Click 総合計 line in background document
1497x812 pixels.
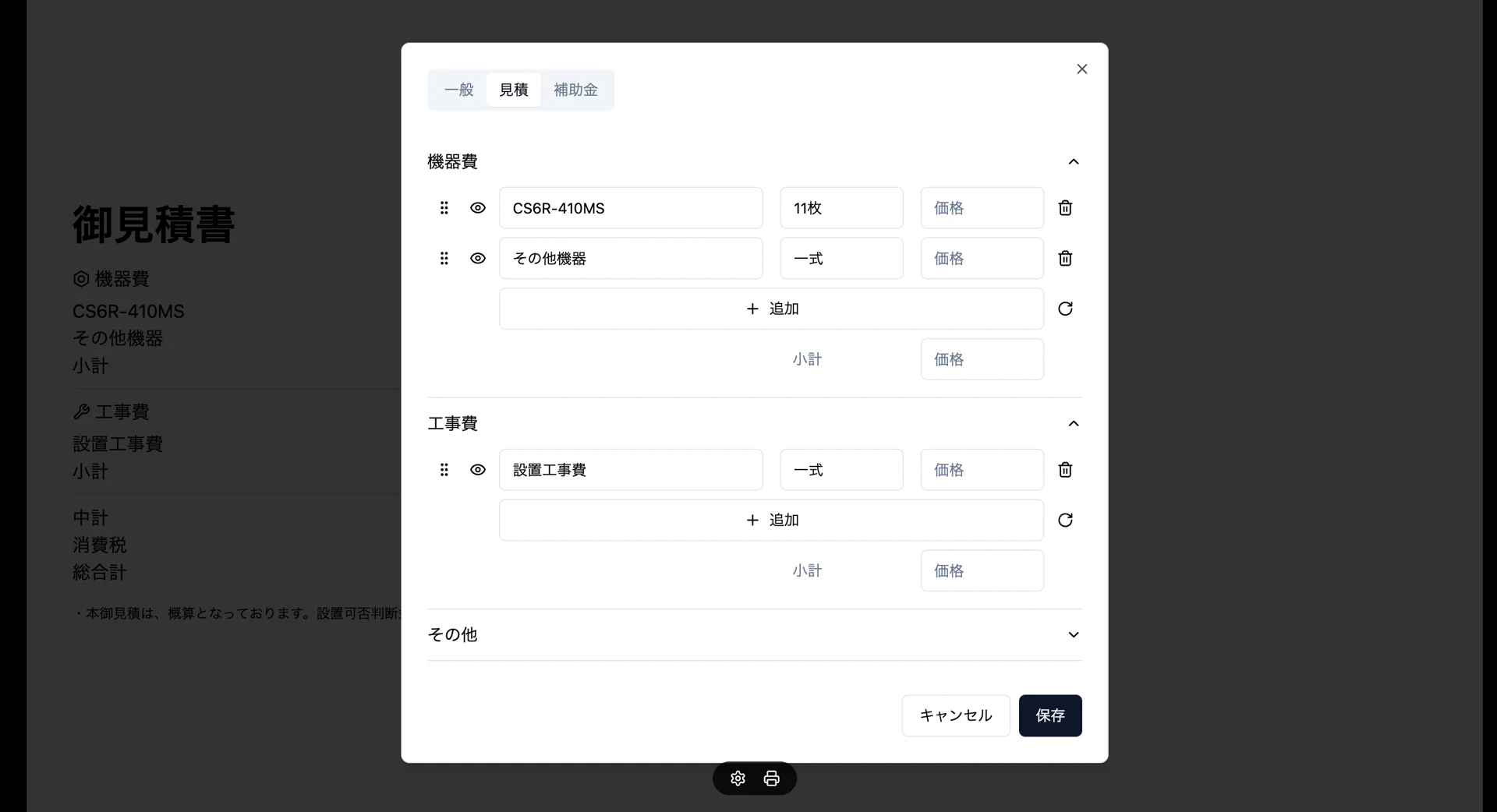pos(100,573)
